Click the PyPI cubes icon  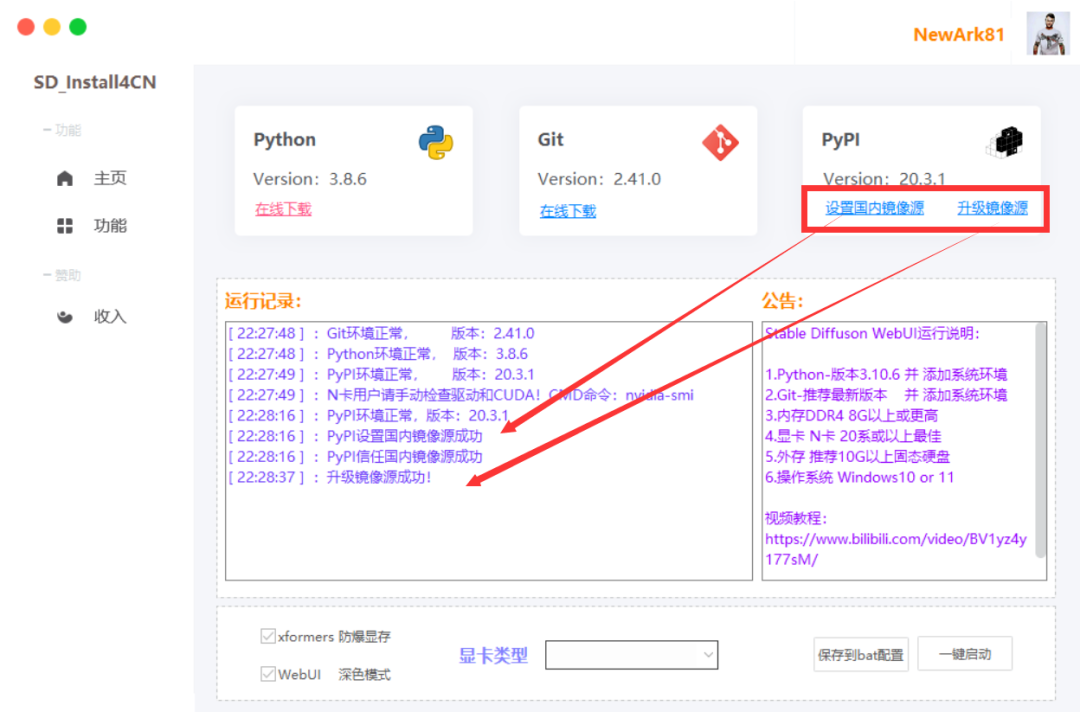click(1004, 142)
